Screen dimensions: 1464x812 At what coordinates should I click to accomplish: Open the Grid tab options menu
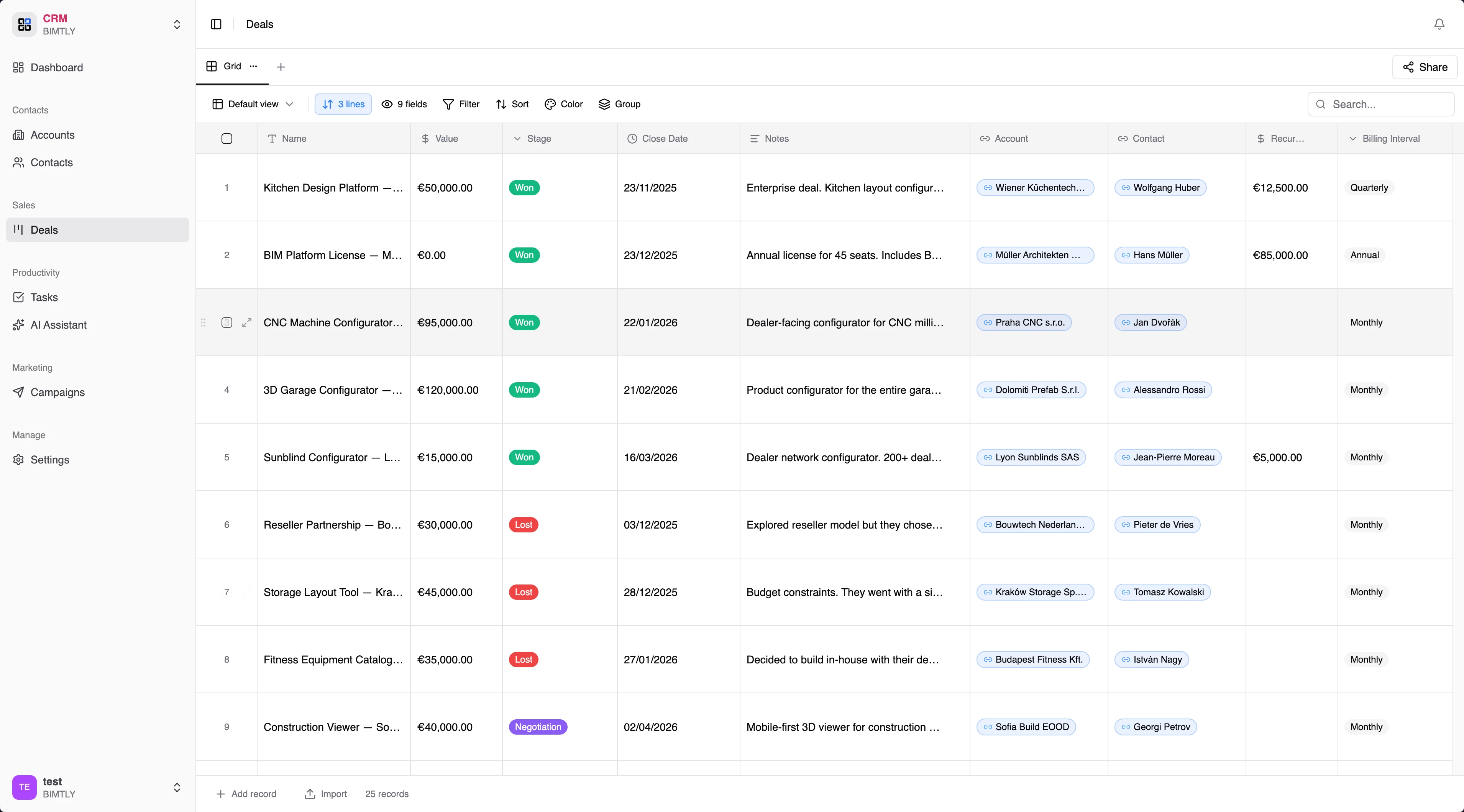click(253, 66)
